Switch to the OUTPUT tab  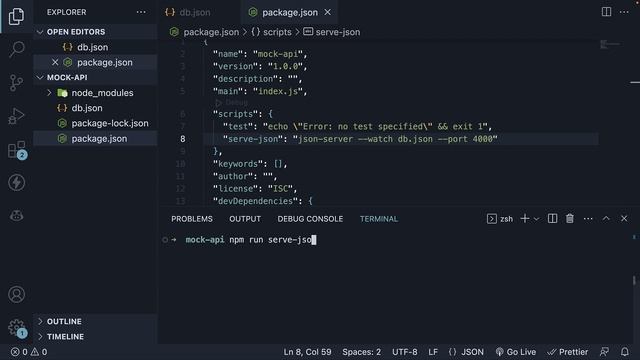pos(245,219)
